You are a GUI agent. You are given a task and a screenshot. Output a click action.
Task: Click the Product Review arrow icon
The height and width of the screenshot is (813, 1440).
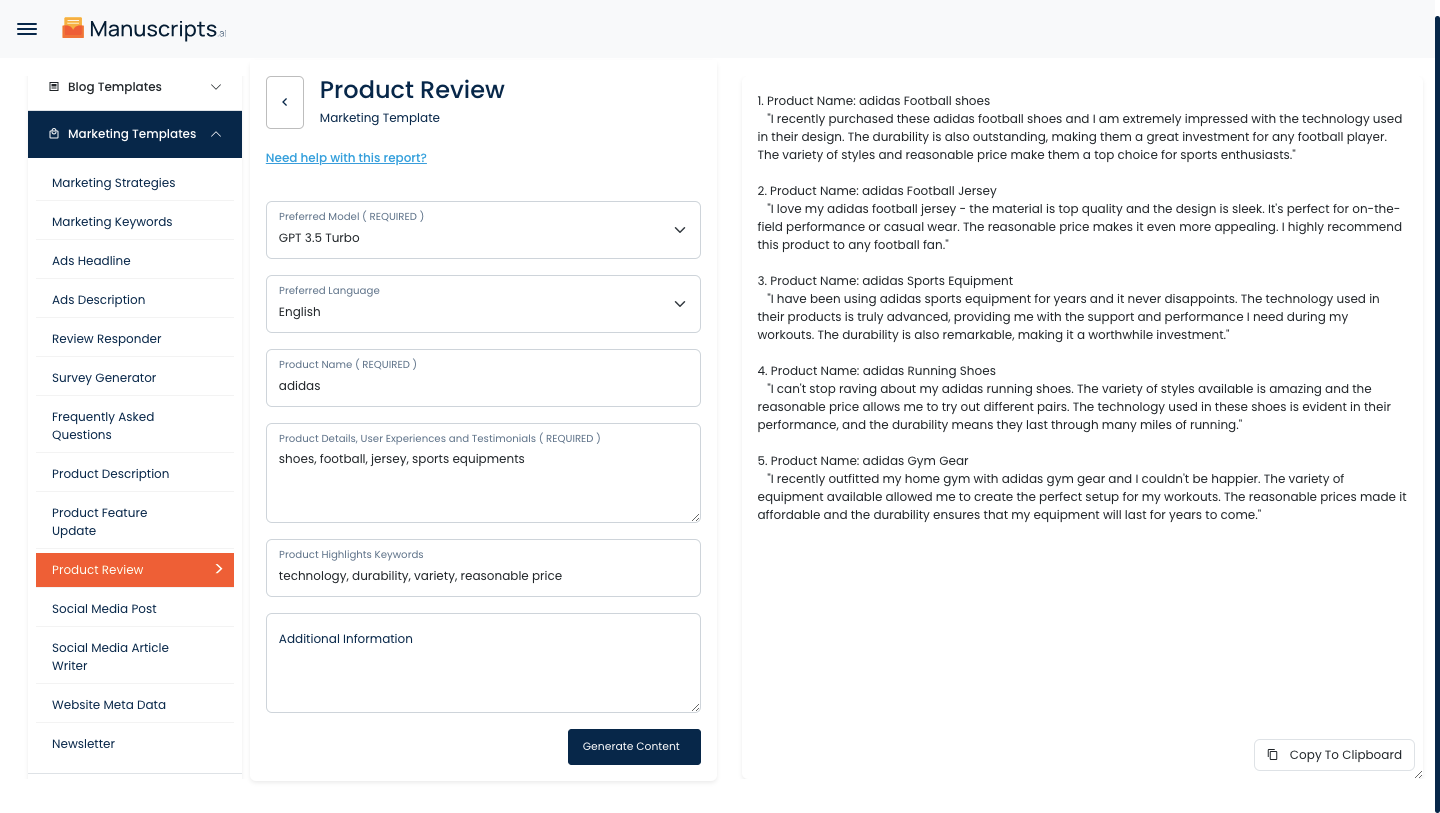pyautogui.click(x=219, y=569)
